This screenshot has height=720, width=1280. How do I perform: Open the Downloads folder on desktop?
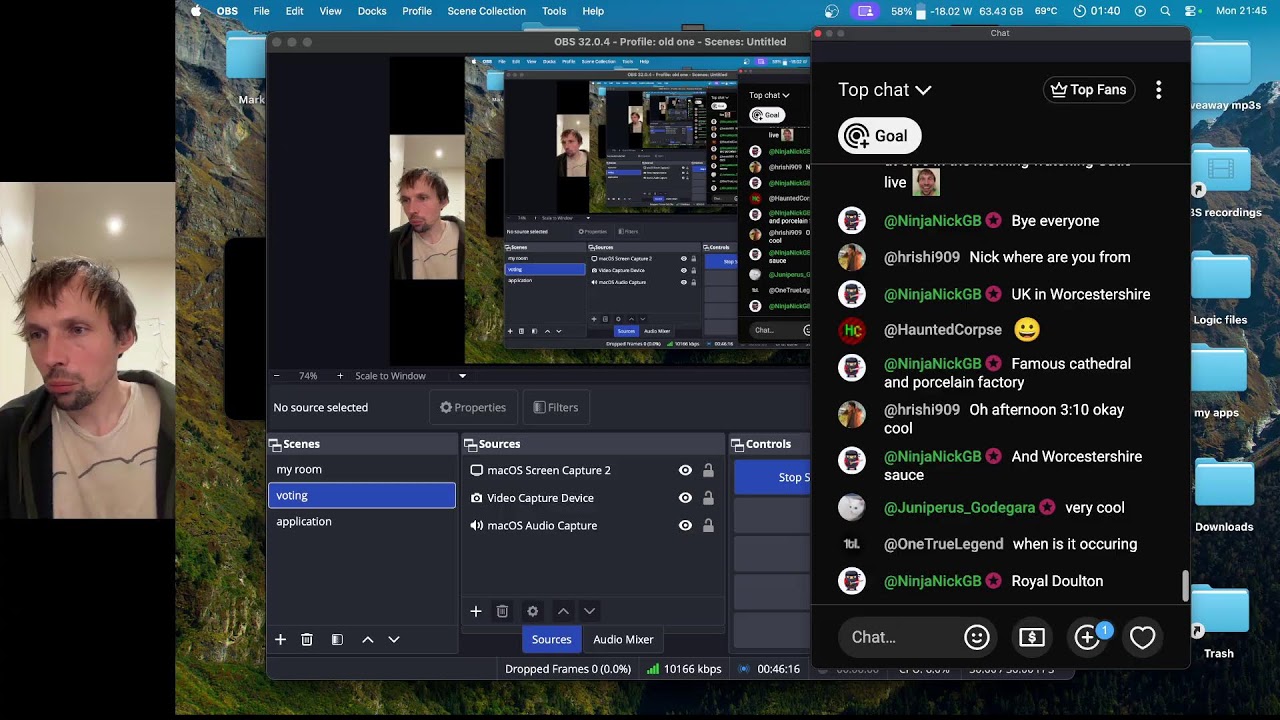1224,497
